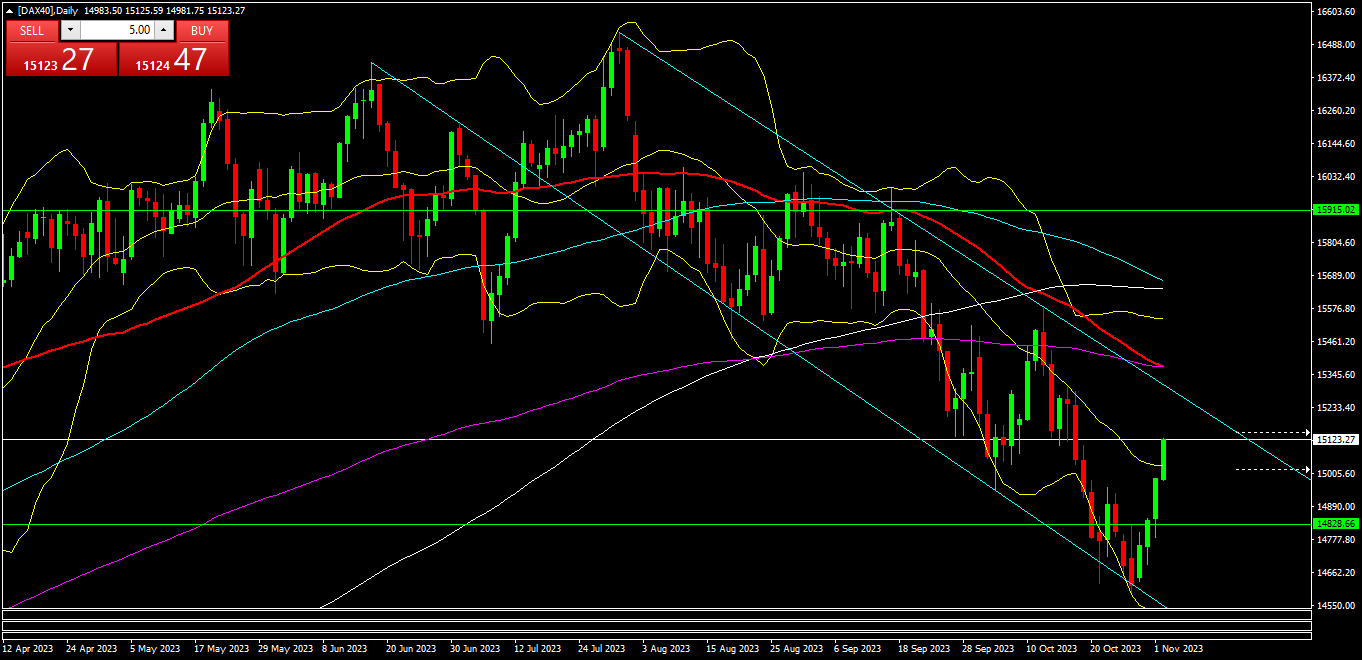Click the SELL button
This screenshot has width=1362, height=660.
32,30
